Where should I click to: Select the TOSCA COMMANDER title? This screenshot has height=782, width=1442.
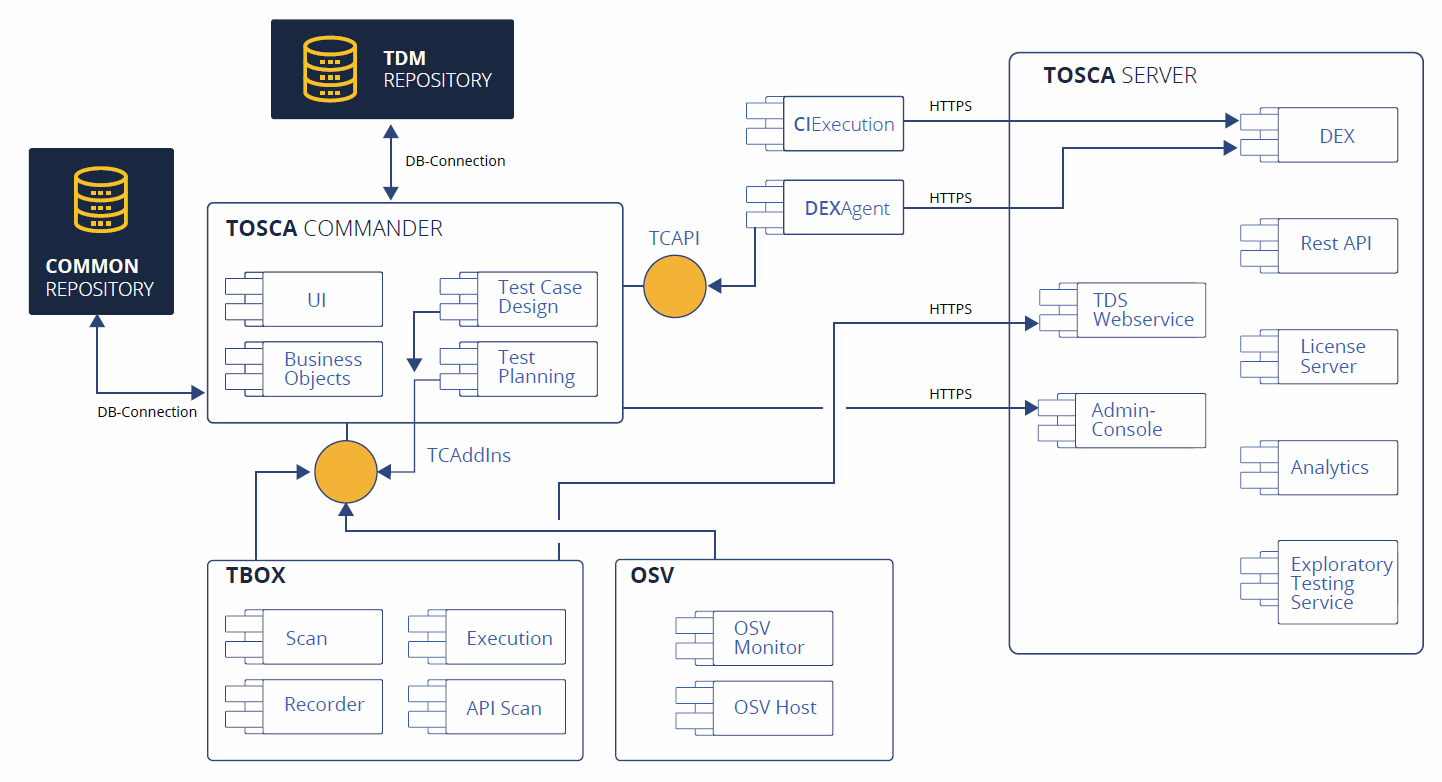tap(334, 228)
